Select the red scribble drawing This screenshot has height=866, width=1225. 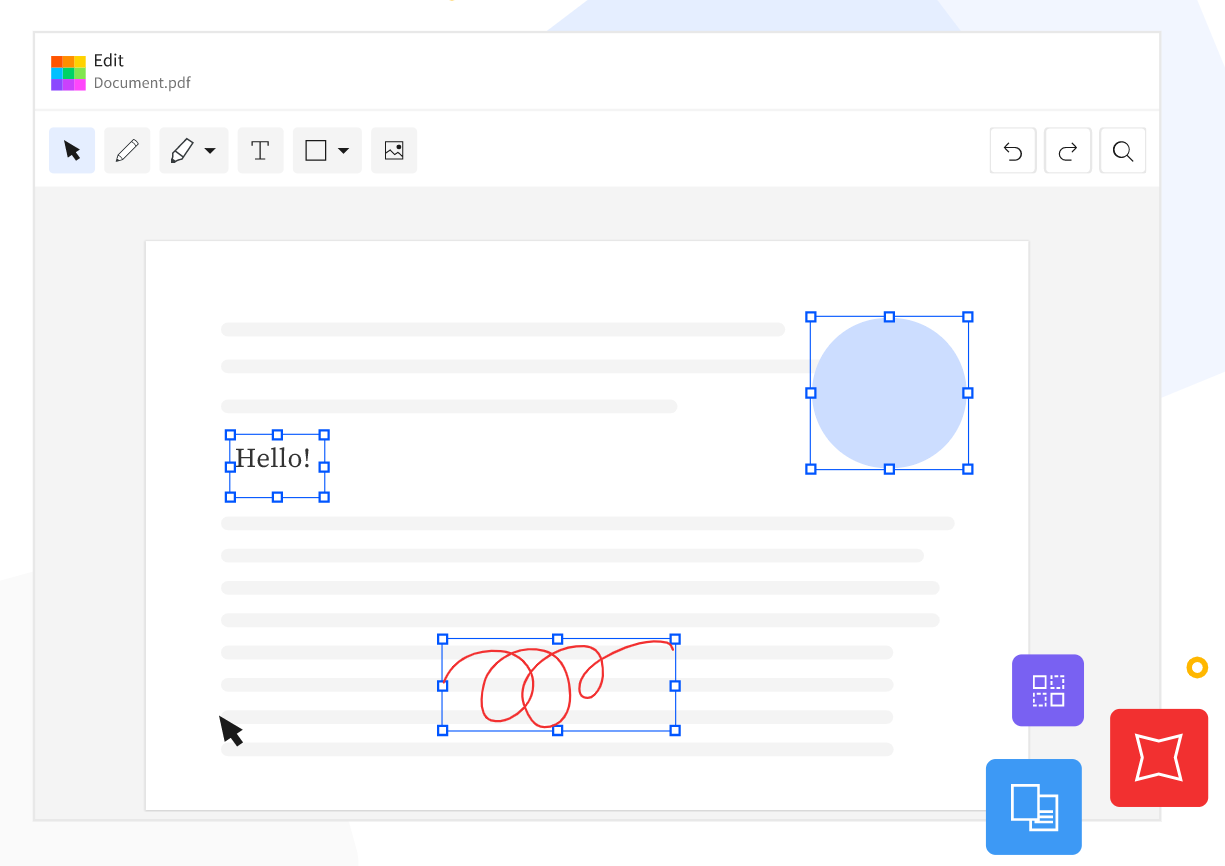[558, 685]
